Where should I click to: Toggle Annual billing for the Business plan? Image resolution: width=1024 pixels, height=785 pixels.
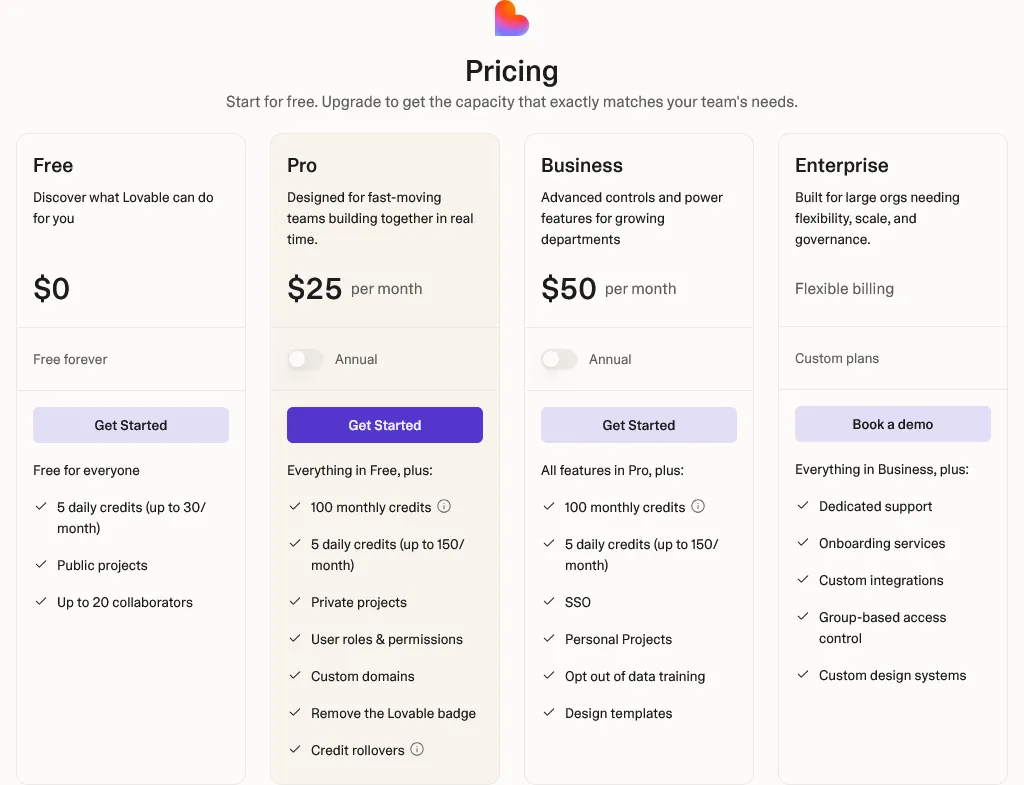[x=559, y=359]
